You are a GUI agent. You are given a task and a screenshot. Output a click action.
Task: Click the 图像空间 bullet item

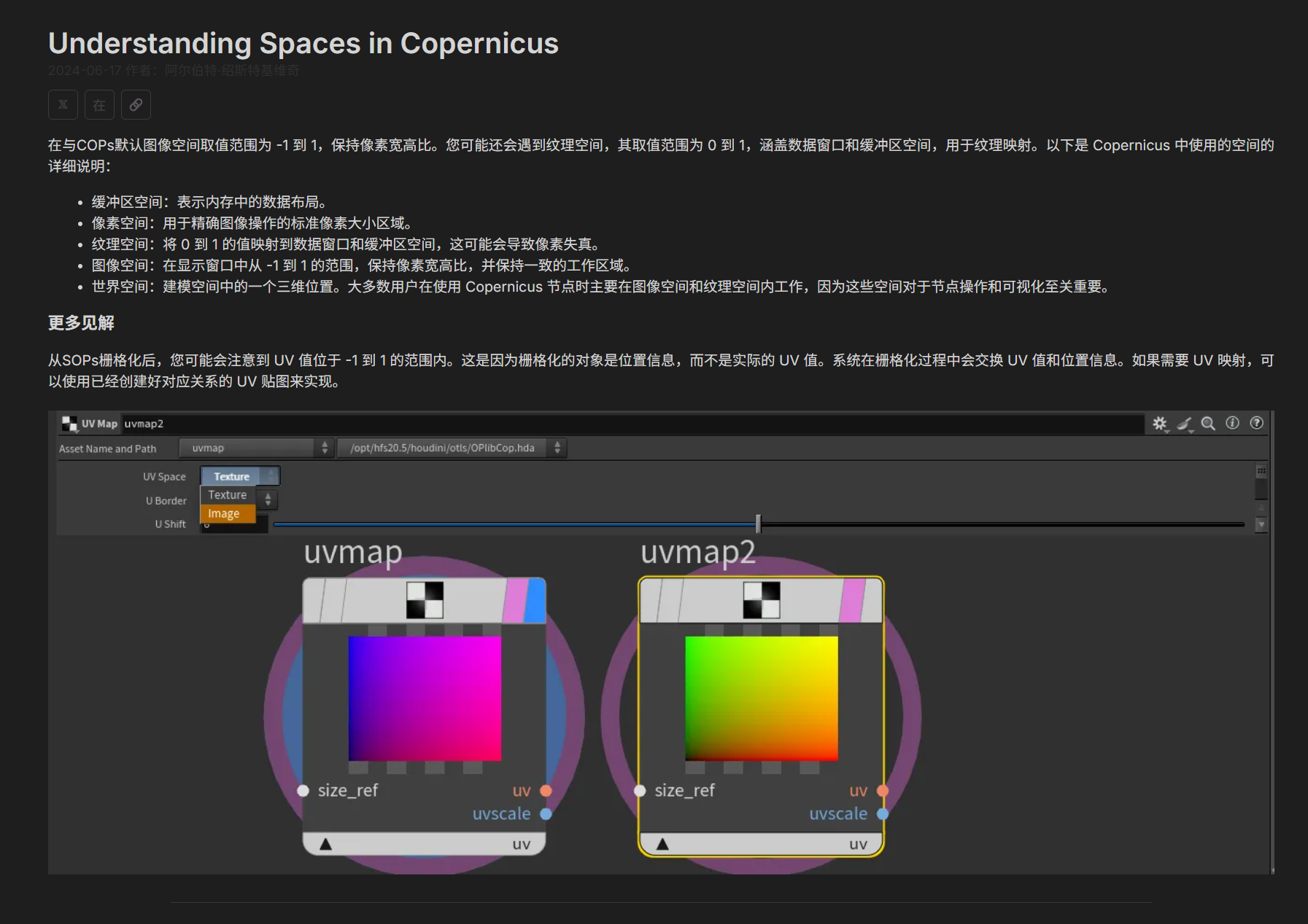click(x=362, y=265)
